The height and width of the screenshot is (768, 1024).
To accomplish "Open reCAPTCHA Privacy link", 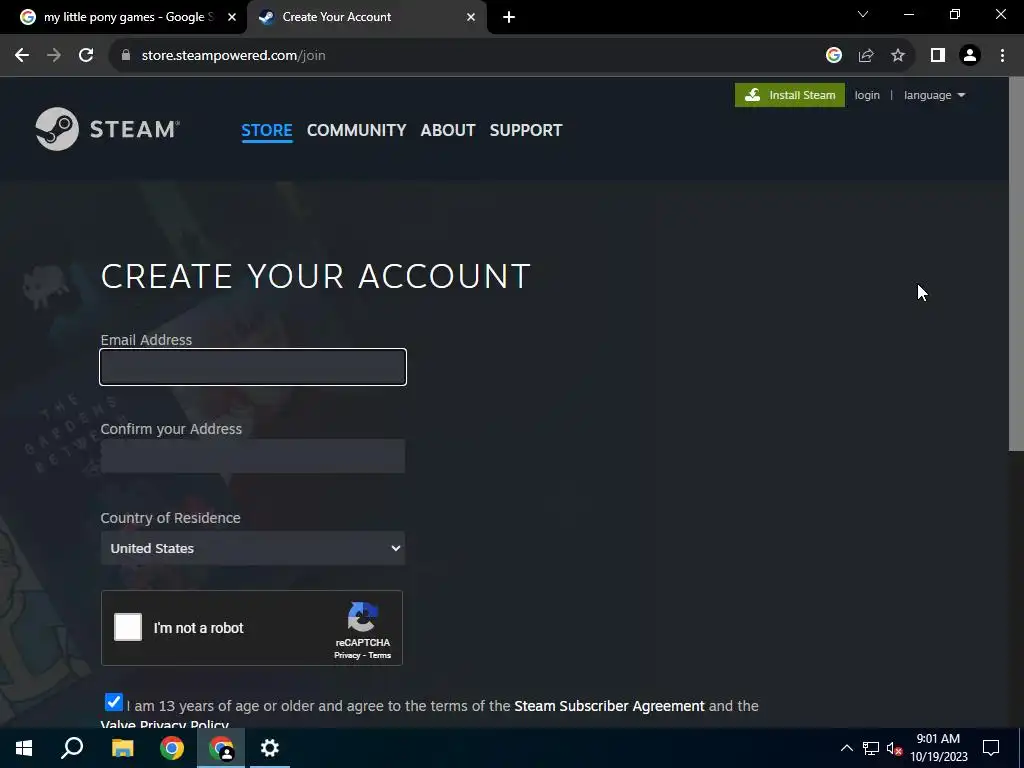I will (x=347, y=655).
